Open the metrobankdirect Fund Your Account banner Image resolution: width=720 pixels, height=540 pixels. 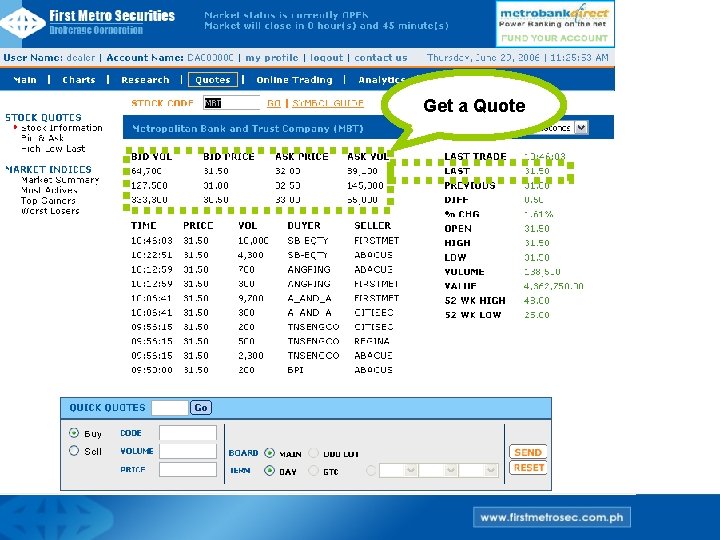point(555,23)
